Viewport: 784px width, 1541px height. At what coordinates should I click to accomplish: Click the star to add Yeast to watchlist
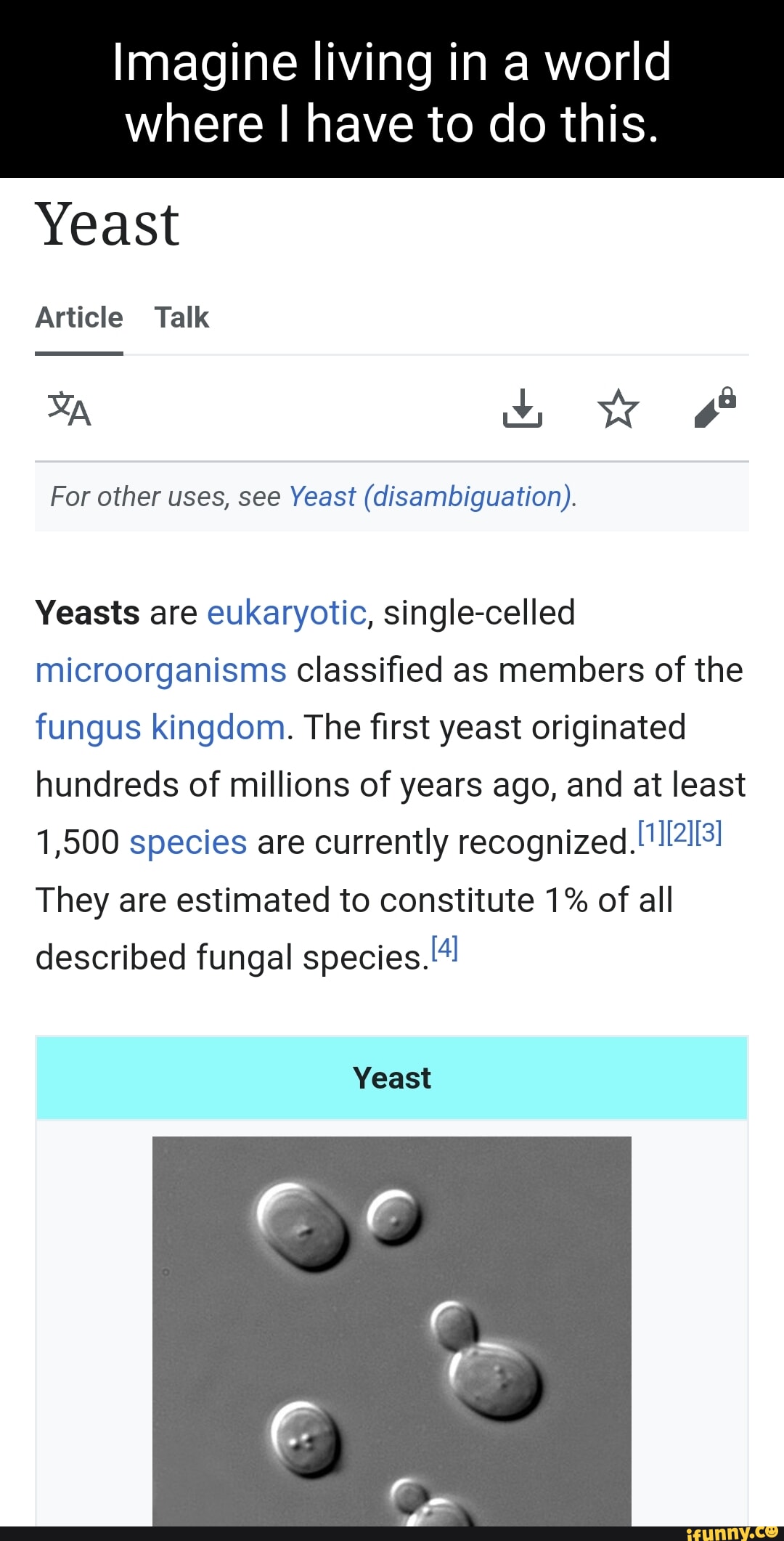point(618,409)
